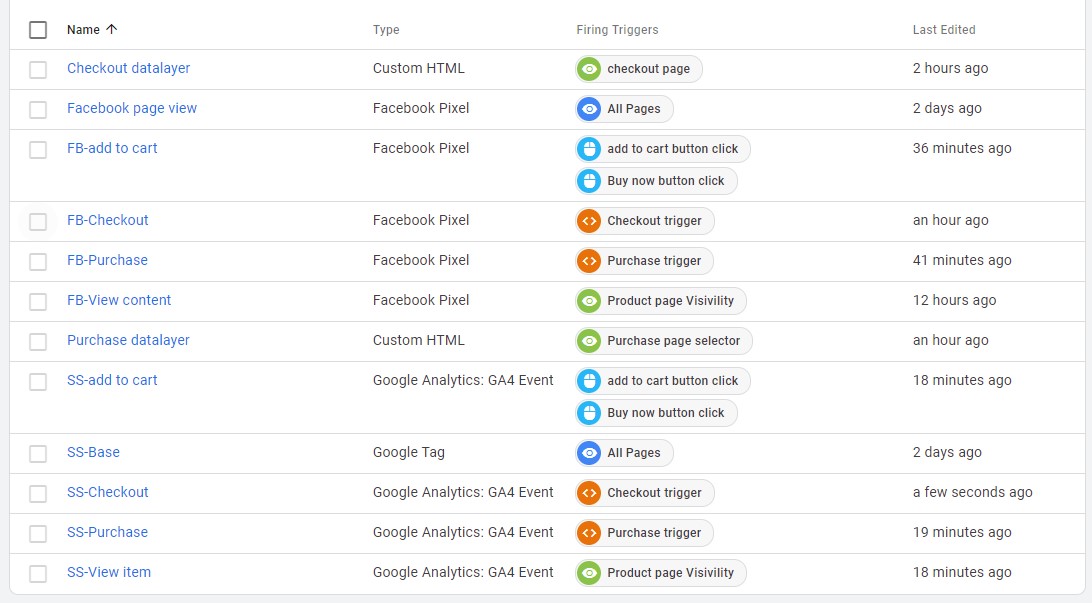The height and width of the screenshot is (603, 1092).
Task: Click the orange code icon on FB-Checkout trigger
Action: [590, 221]
